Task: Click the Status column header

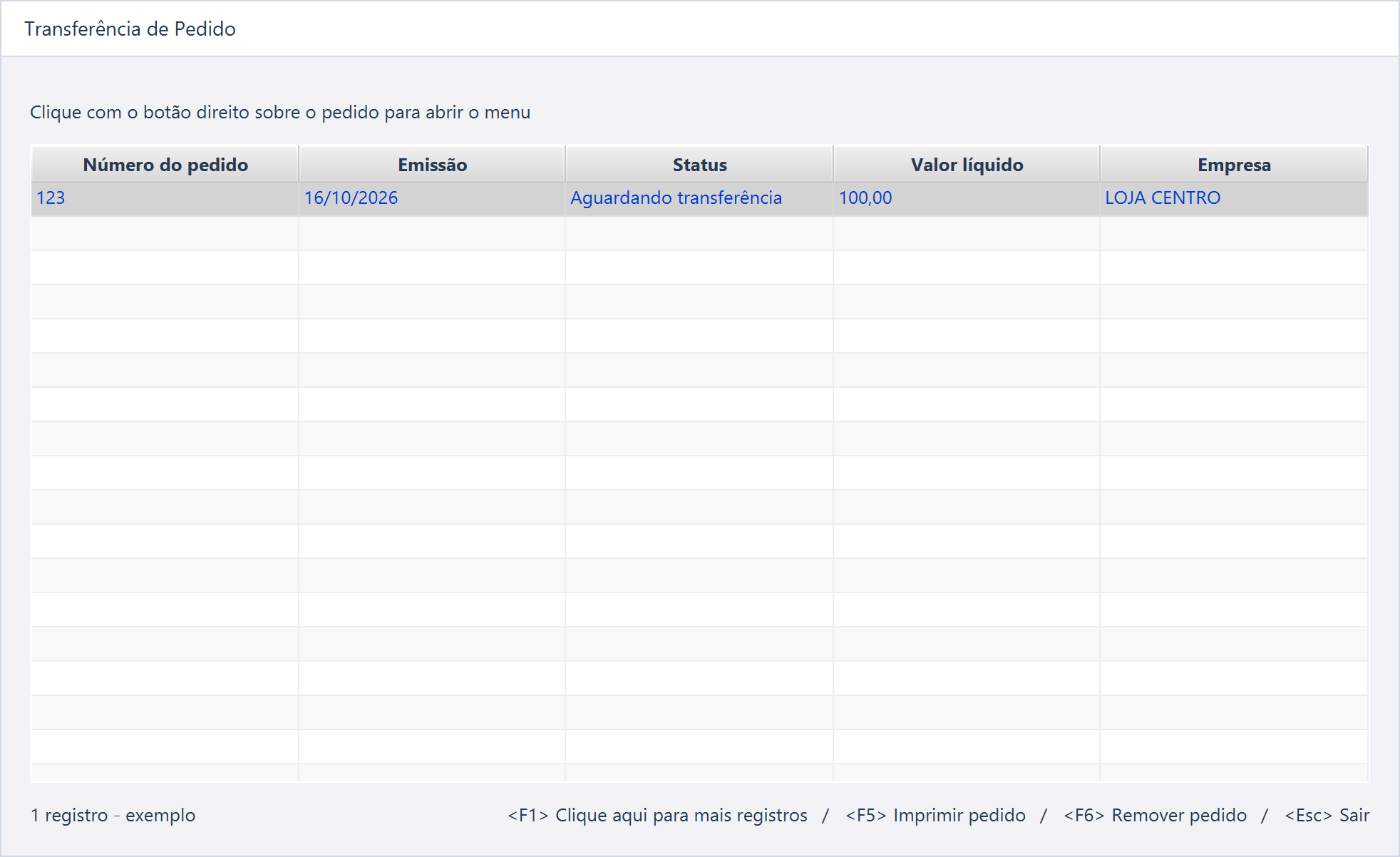Action: 699,165
